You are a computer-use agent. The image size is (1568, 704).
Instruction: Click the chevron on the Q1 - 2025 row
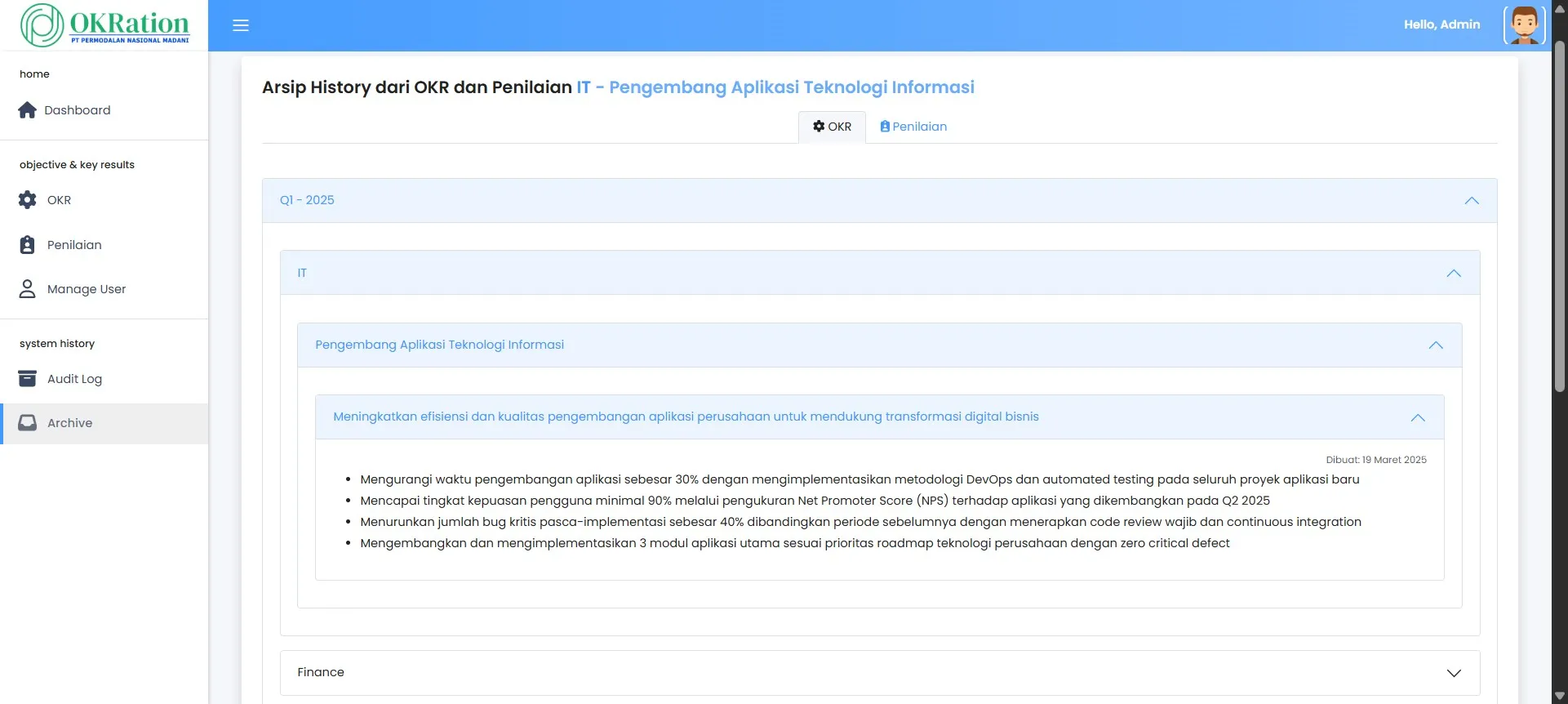point(1472,201)
